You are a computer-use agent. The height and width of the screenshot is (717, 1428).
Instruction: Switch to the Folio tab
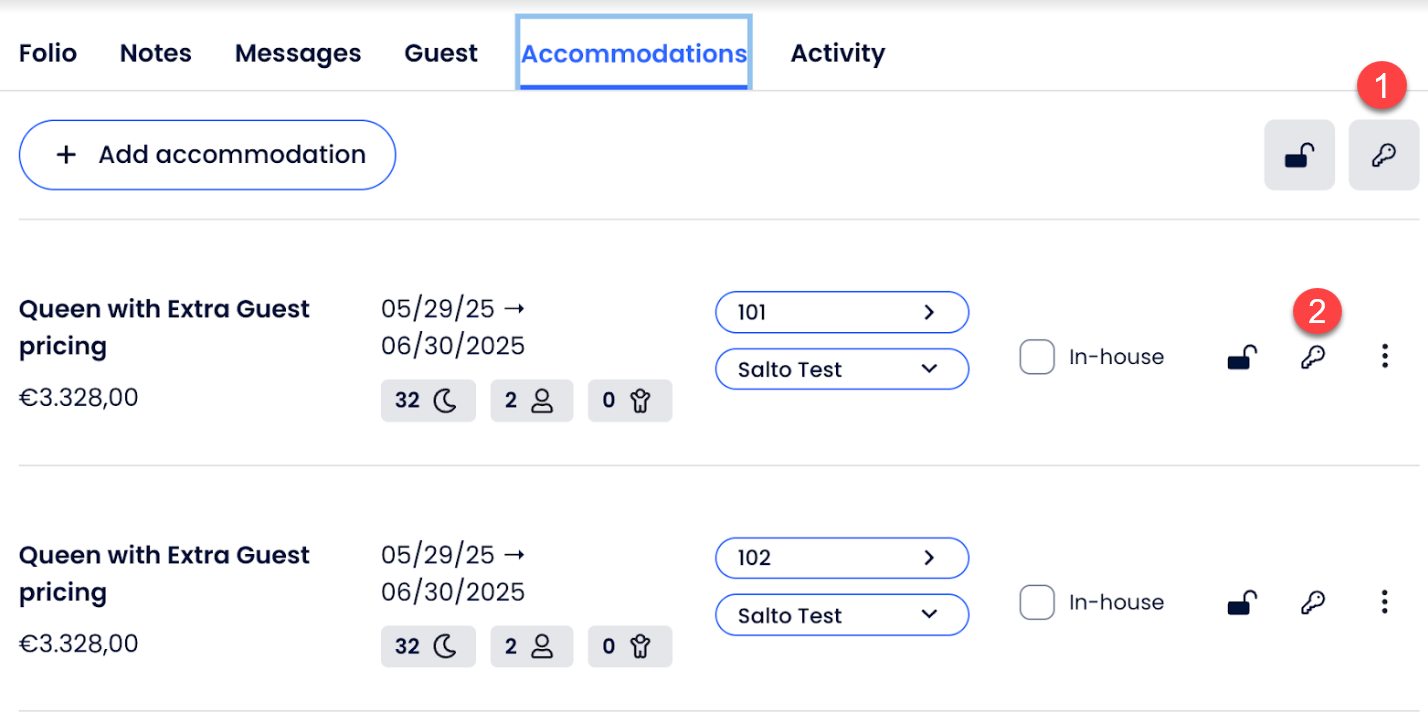coord(48,53)
